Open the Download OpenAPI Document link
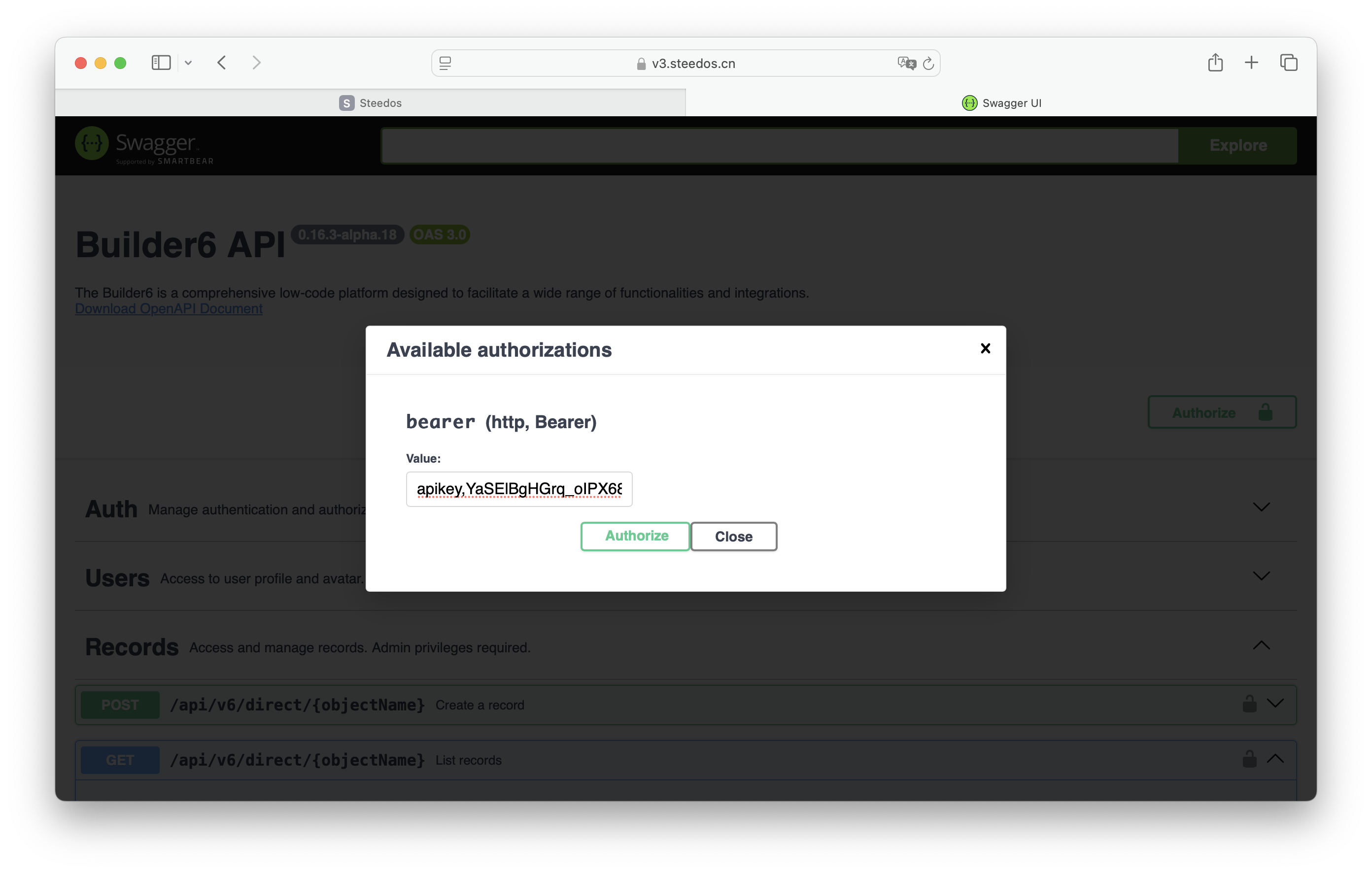This screenshot has height=874, width=1372. pos(169,308)
